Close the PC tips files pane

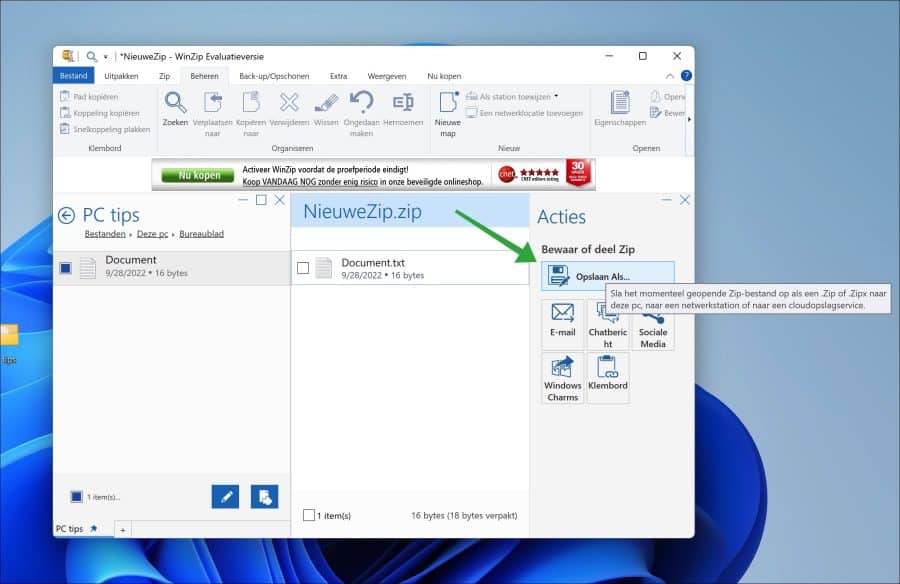(x=280, y=200)
